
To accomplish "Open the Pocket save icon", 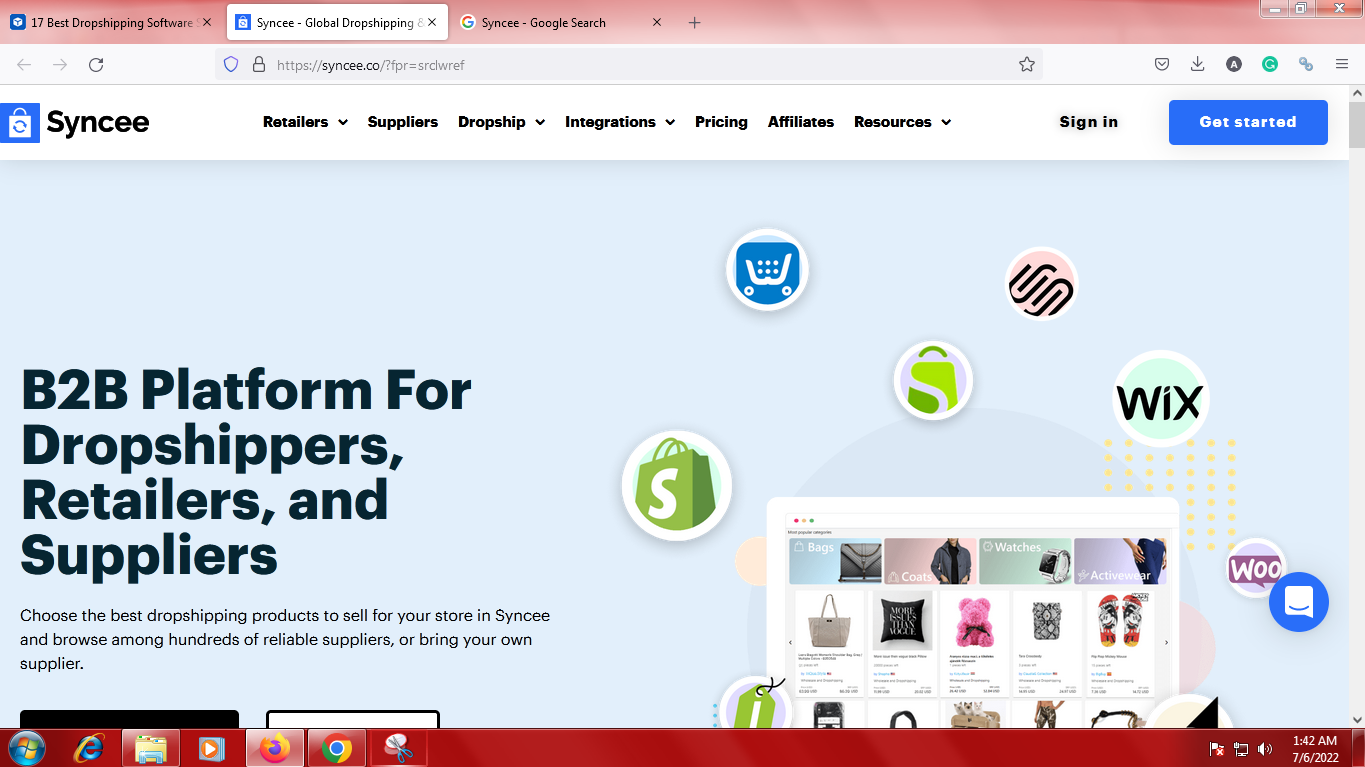I will 1162,65.
